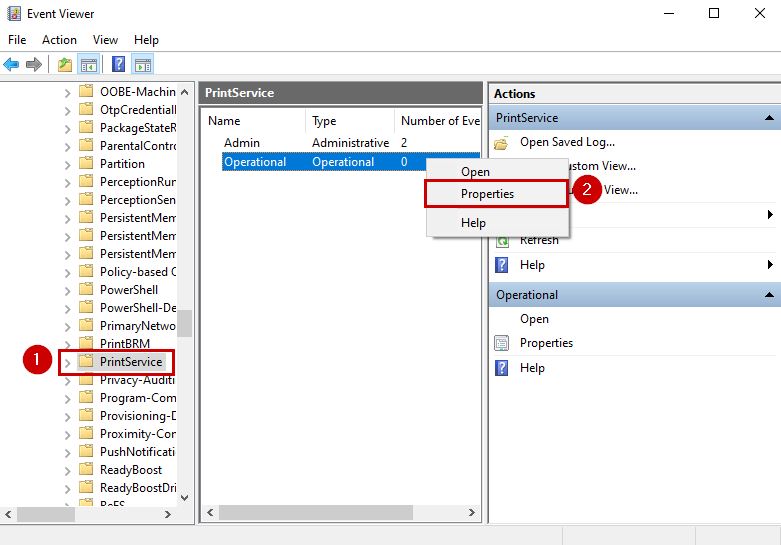Click the Forward arrow toolbar icon
The image size is (781, 545).
33,64
